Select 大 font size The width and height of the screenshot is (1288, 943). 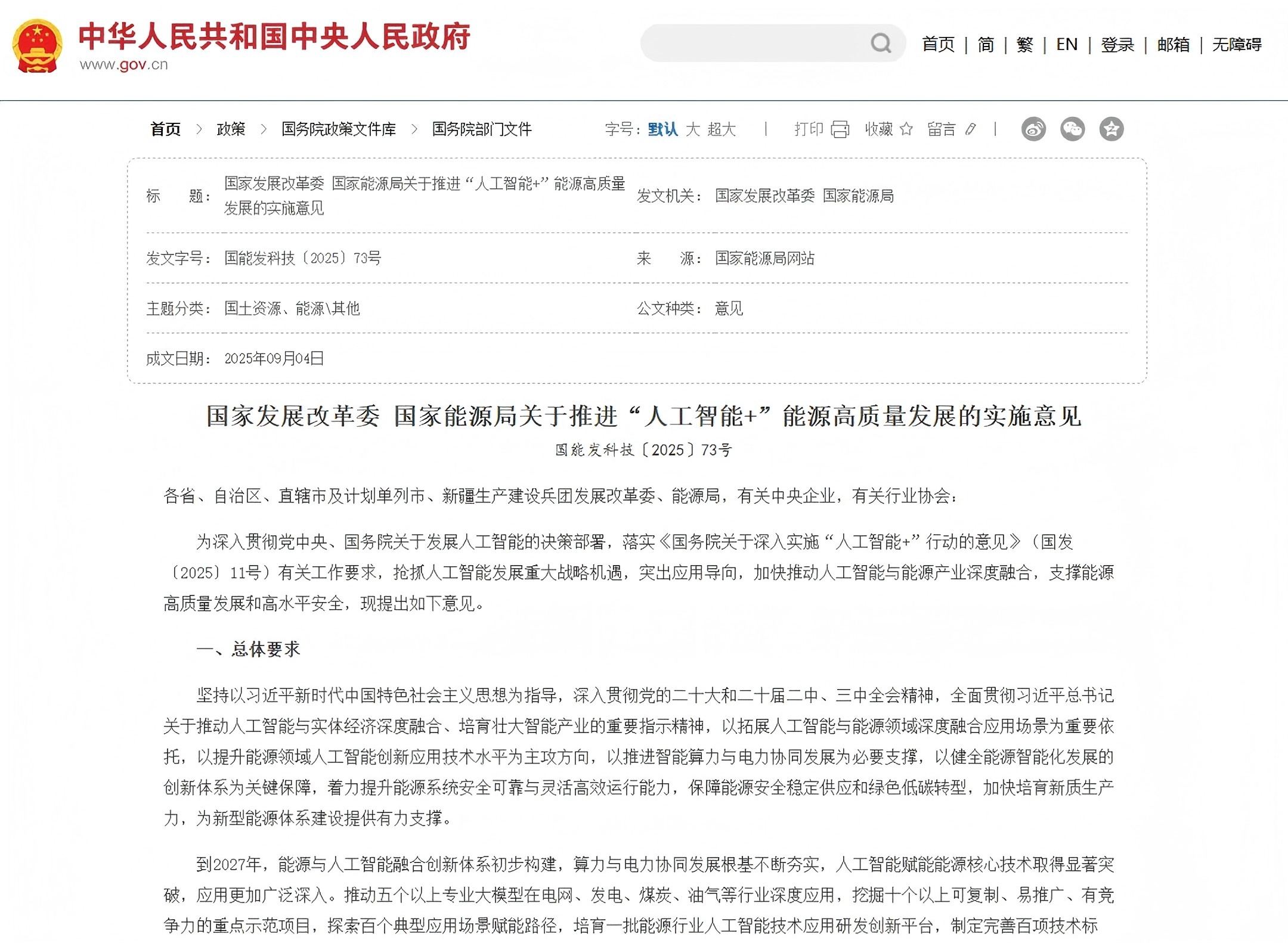click(693, 129)
